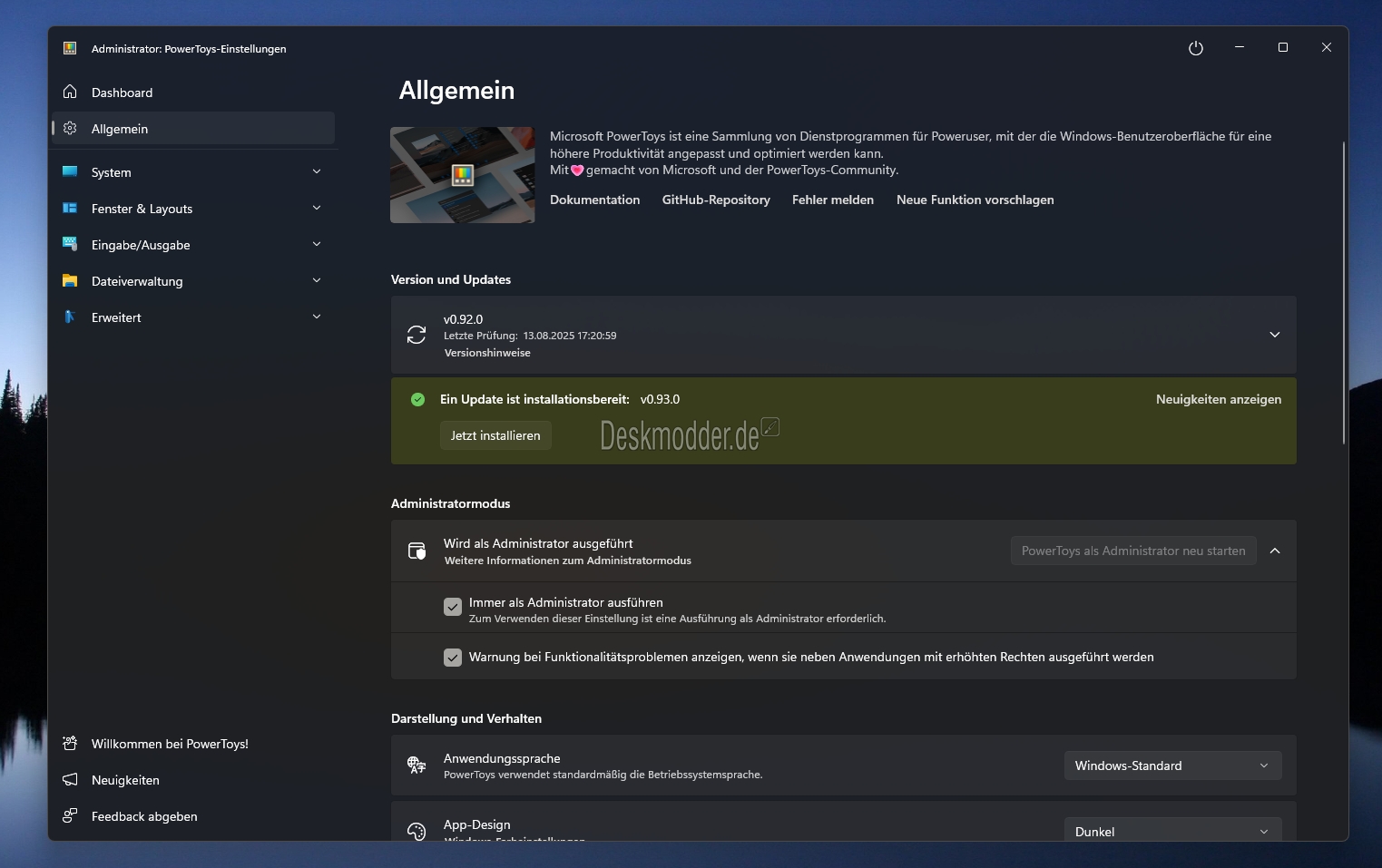The image size is (1382, 868).
Task: Open the Versionshinweise link
Action: (487, 353)
